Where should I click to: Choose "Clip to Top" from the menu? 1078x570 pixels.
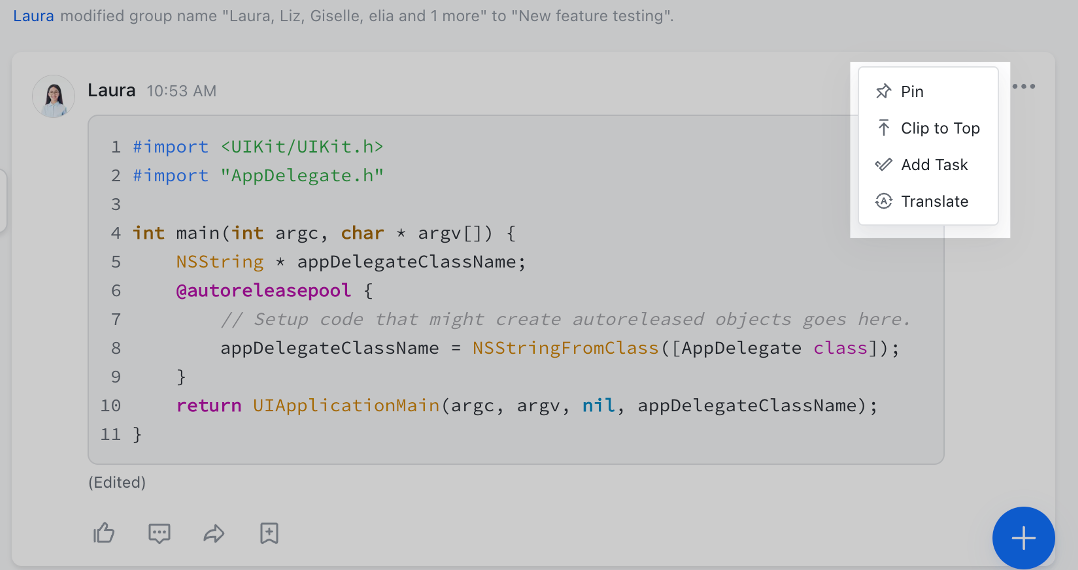[940, 128]
